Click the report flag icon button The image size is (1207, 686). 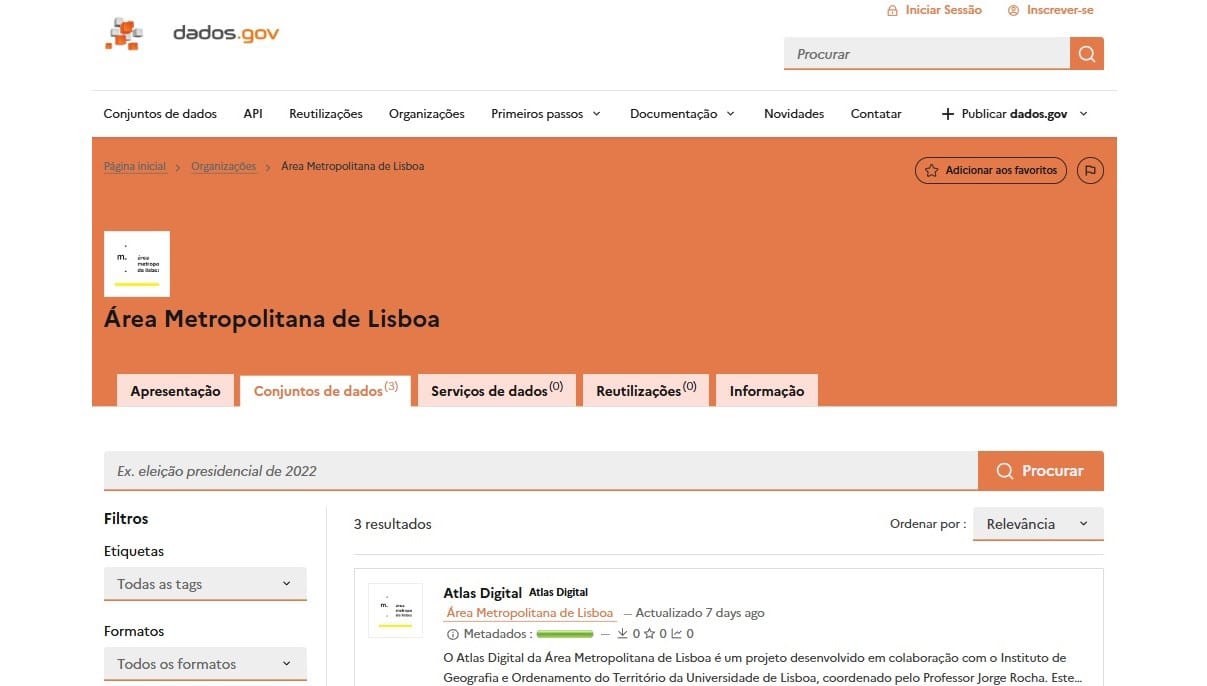[1090, 170]
